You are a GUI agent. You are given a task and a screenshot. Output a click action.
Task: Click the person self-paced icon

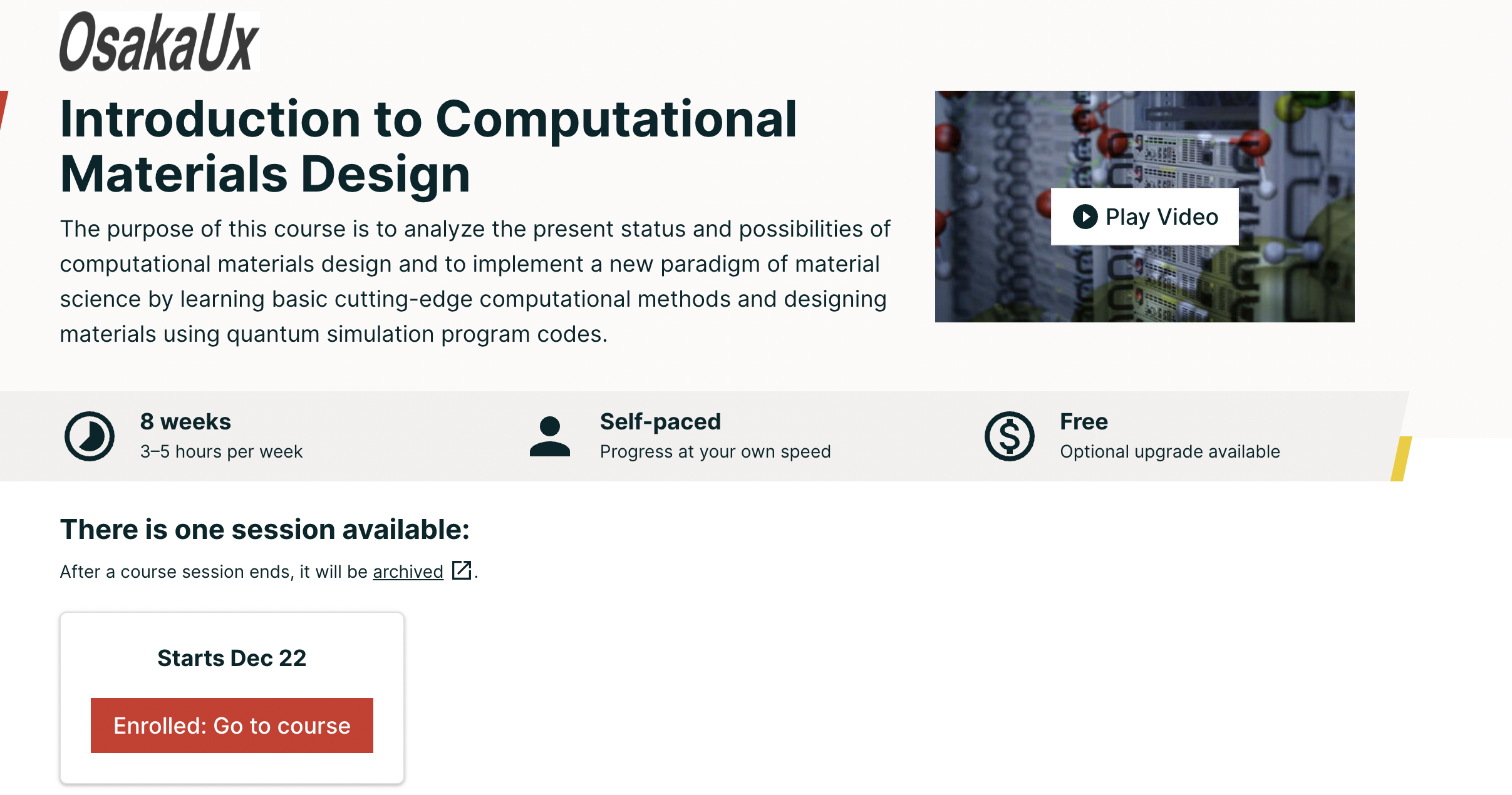(x=549, y=436)
